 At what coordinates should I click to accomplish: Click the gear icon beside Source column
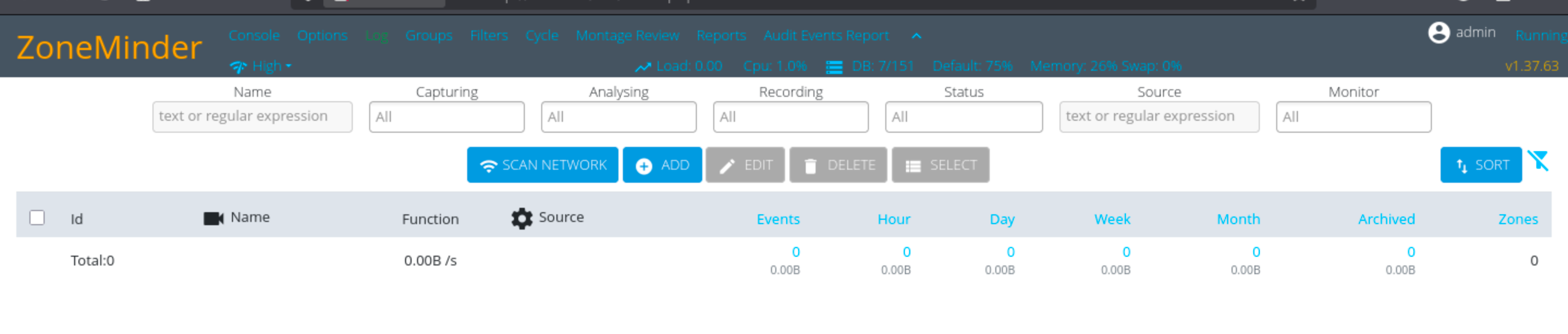[x=521, y=219]
